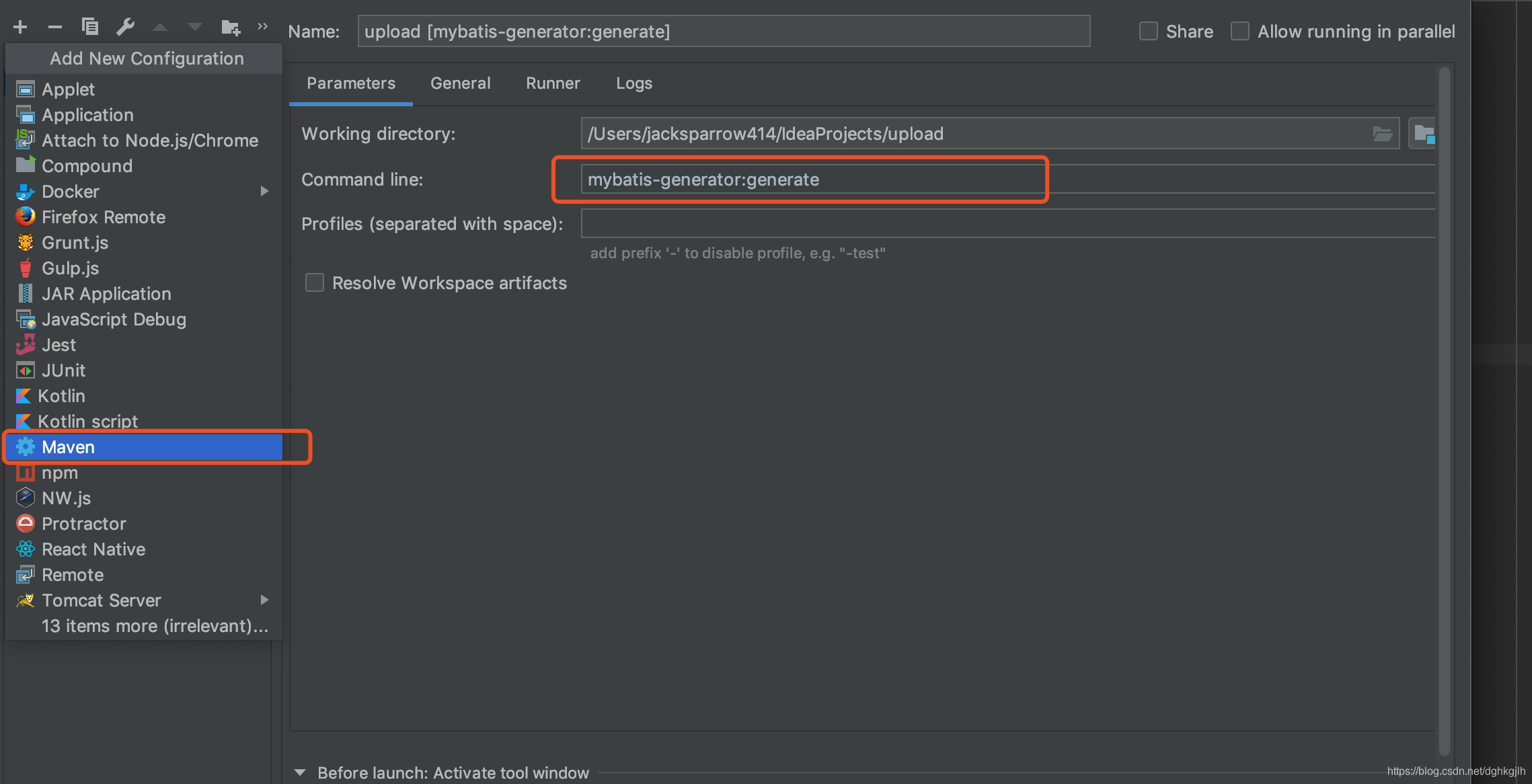Switch to the General tab
This screenshot has height=784, width=1532.
click(461, 83)
